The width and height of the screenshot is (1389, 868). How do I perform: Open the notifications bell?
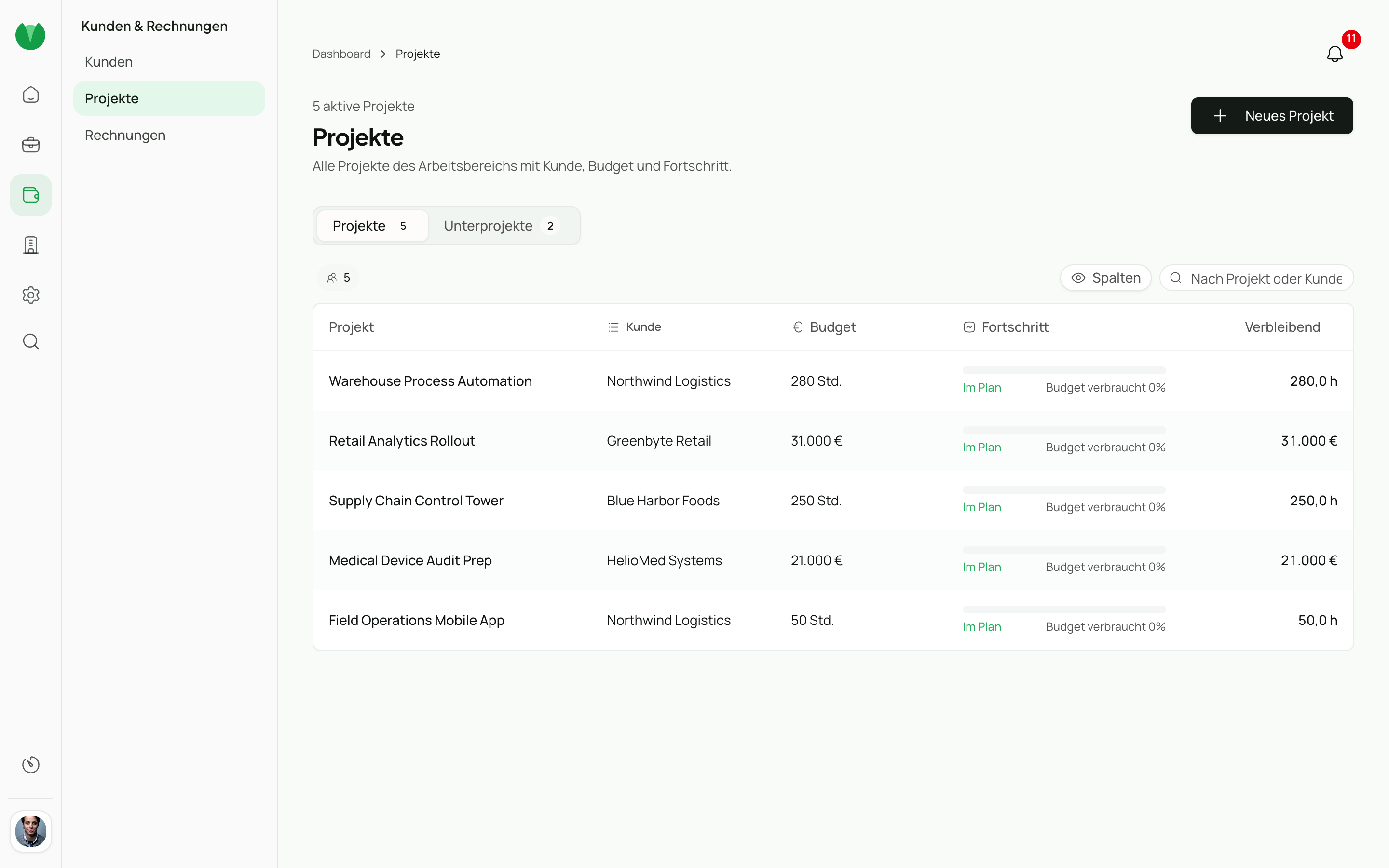1335,54
